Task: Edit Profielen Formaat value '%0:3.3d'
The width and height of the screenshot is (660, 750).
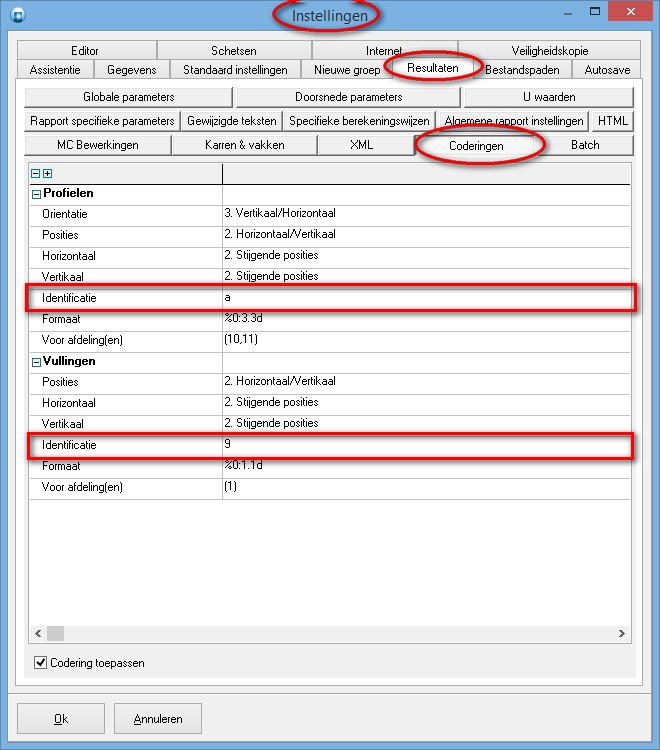Action: click(426, 319)
